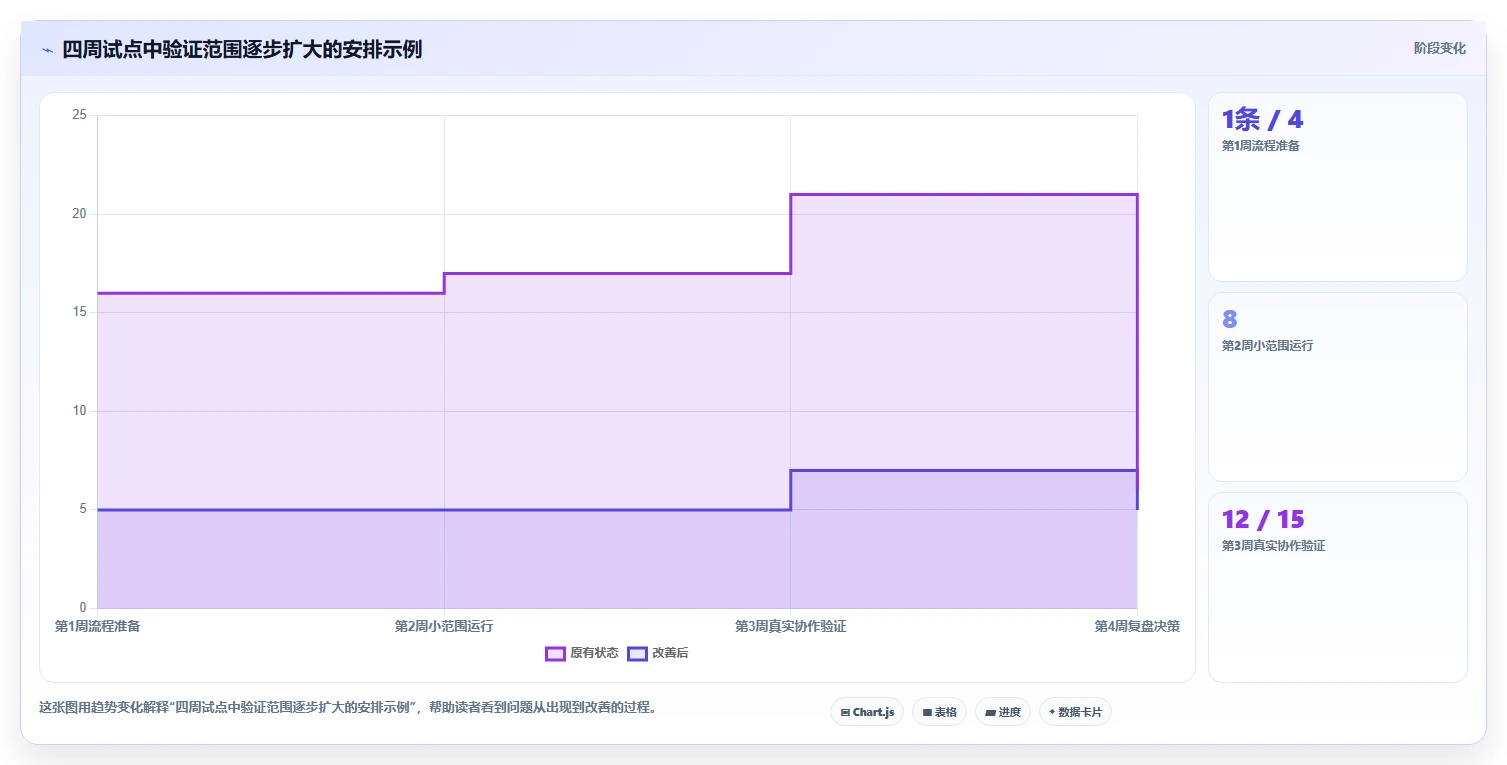Click x-axis label 第4周复盘决策

pos(1137,626)
